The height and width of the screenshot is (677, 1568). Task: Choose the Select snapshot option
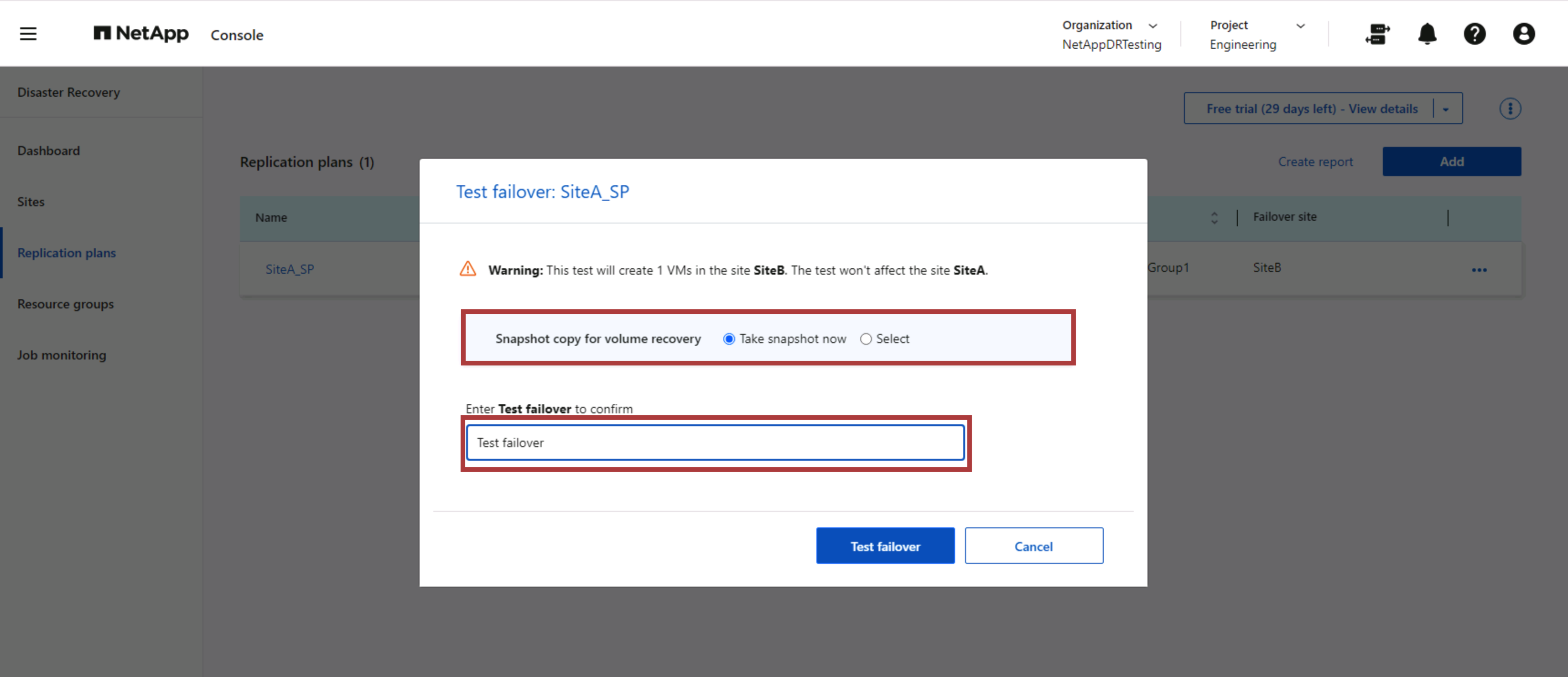[x=866, y=339]
